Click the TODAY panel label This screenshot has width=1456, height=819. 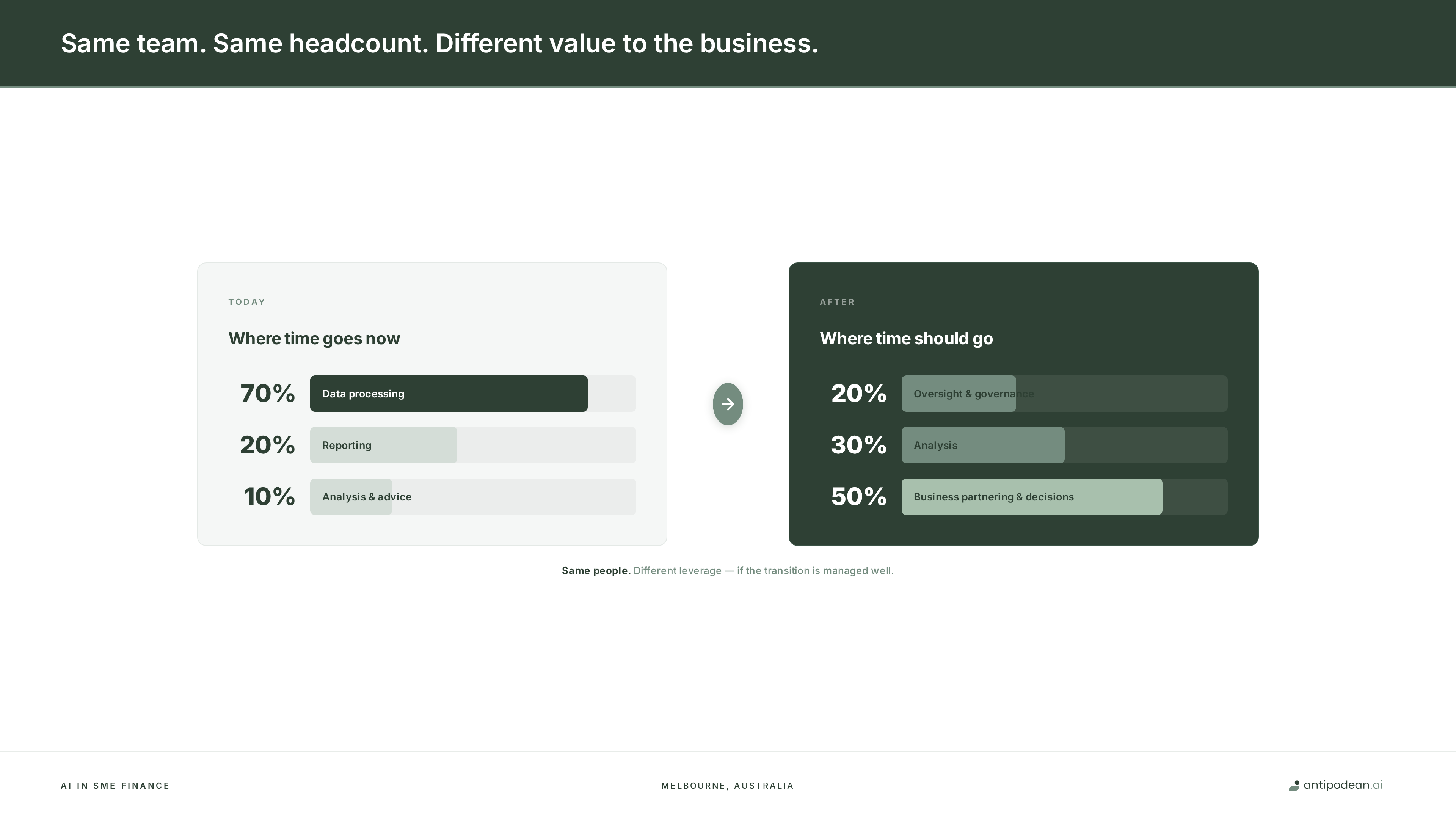[x=246, y=301]
